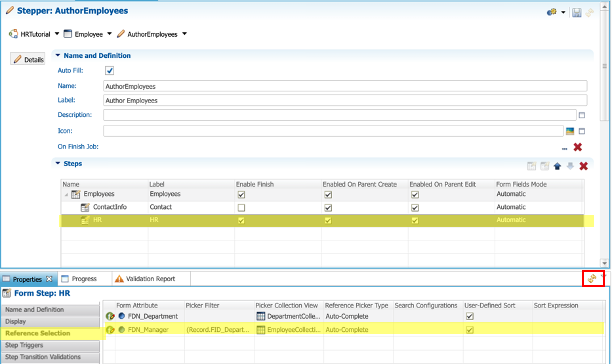Click expand box beside Description field
Viewport: 612px width, 364px height.
click(x=582, y=115)
